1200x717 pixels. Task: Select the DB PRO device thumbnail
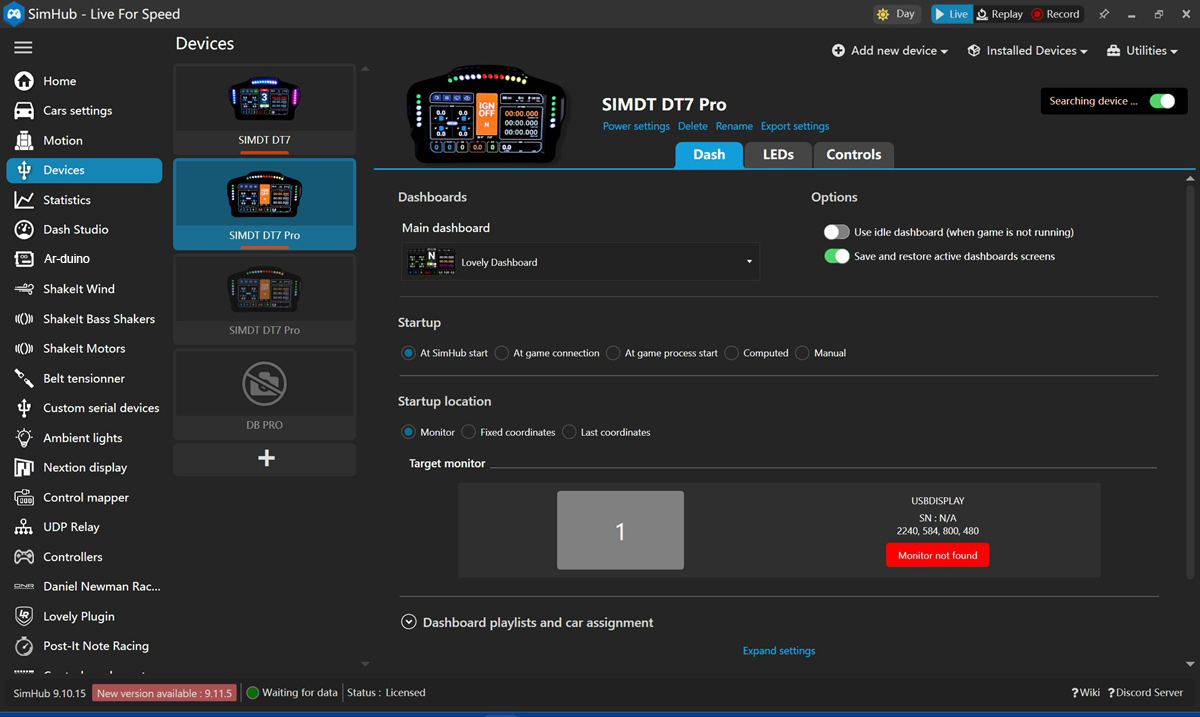click(265, 394)
